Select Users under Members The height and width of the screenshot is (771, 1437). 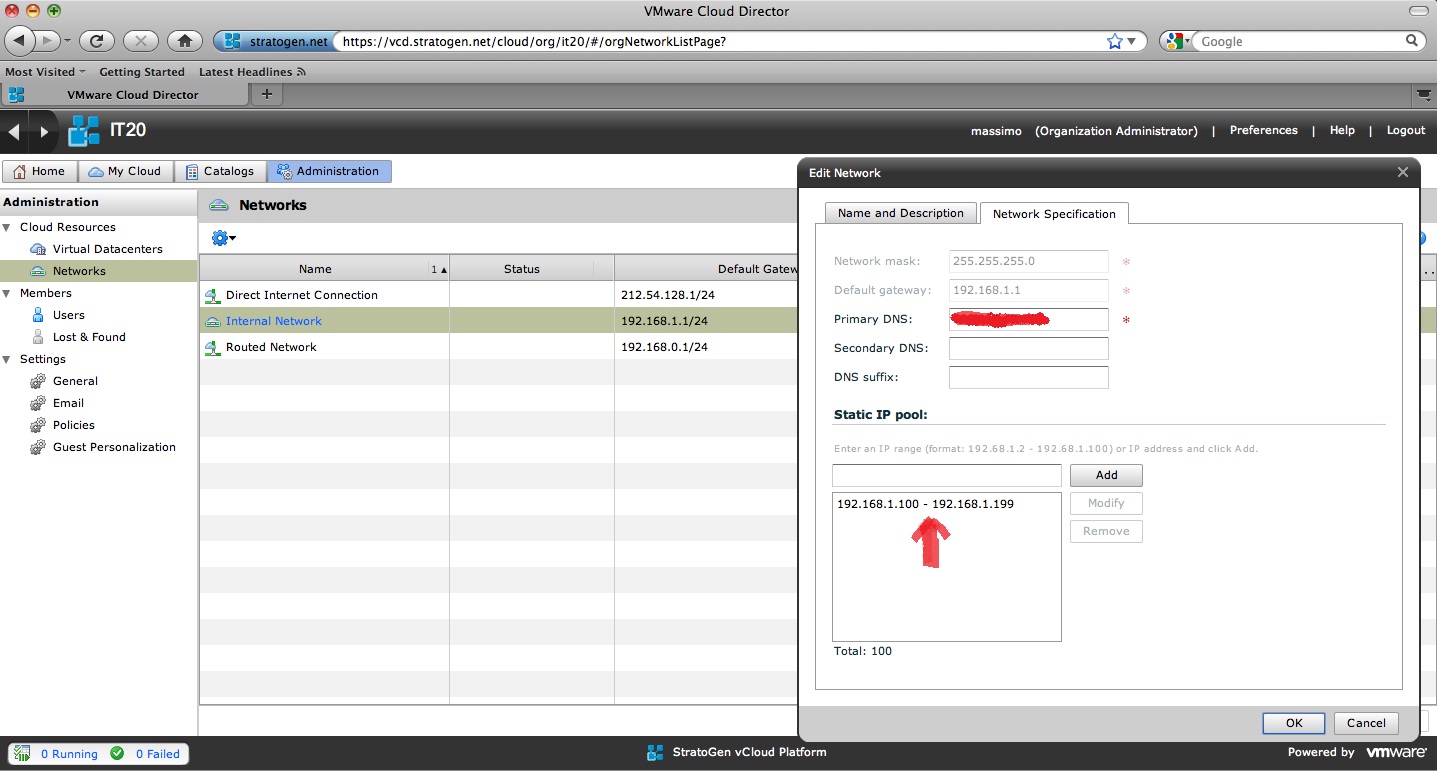pyautogui.click(x=68, y=315)
